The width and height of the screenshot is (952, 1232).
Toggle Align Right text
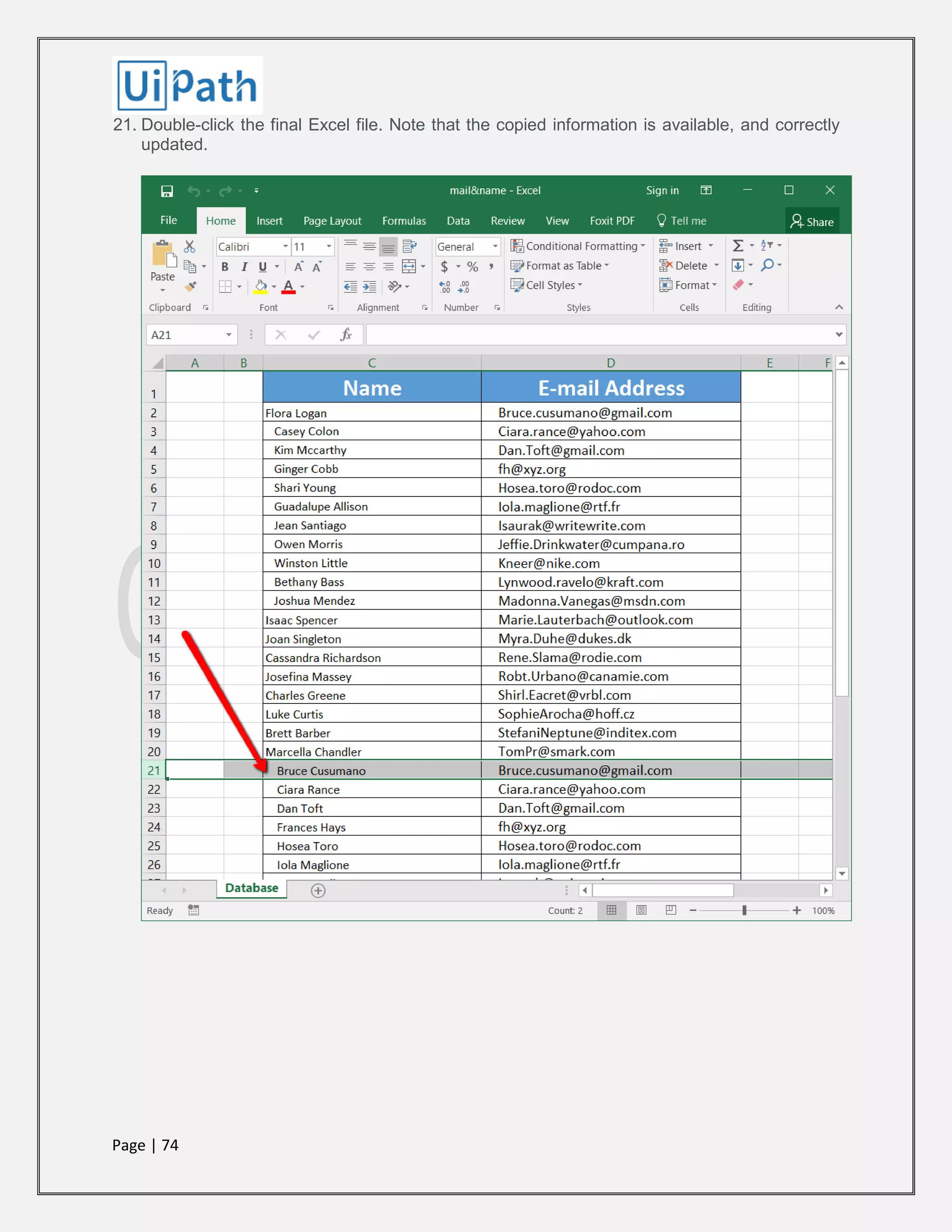tap(388, 267)
